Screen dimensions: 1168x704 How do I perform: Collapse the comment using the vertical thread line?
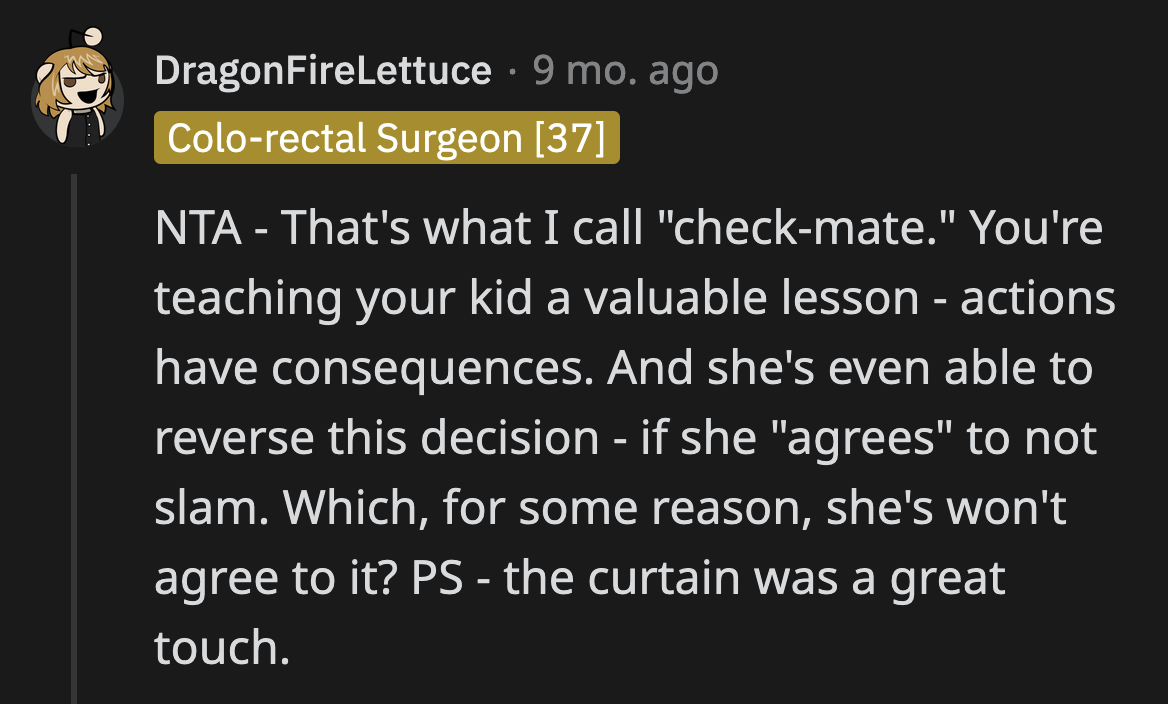[74, 438]
